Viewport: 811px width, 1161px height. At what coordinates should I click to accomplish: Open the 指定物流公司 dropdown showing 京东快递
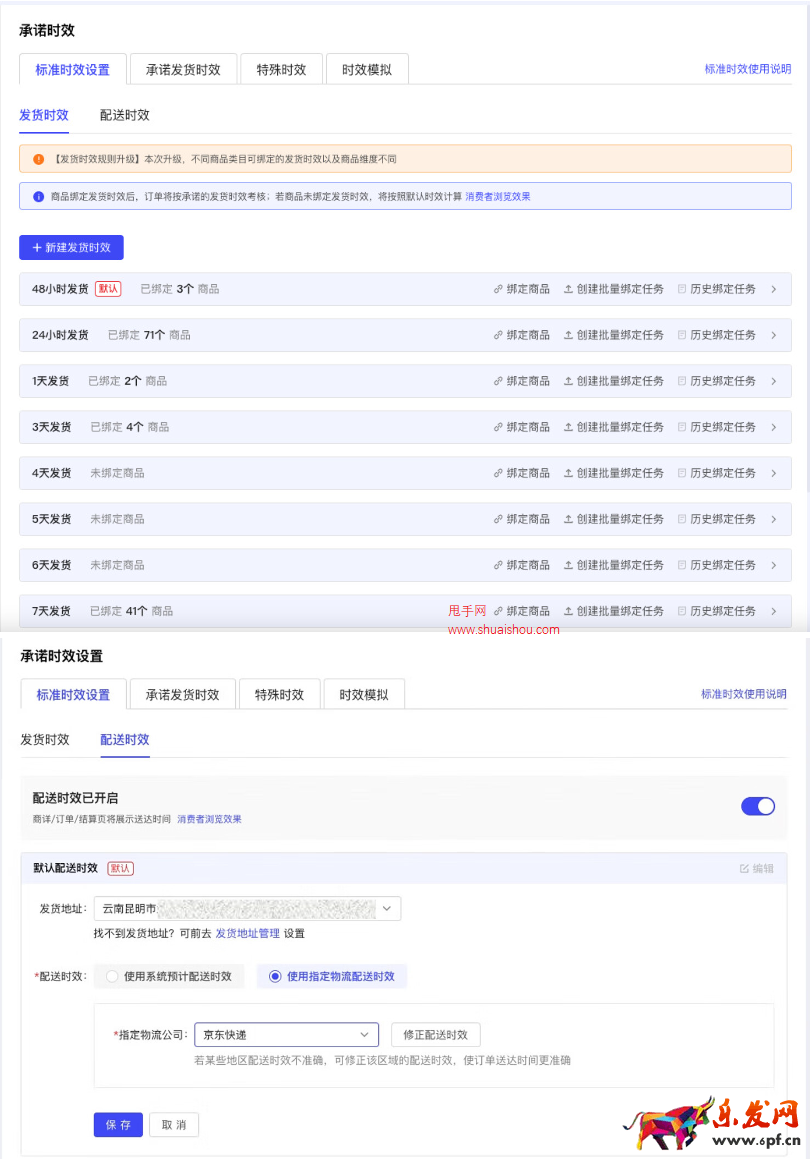point(286,1035)
